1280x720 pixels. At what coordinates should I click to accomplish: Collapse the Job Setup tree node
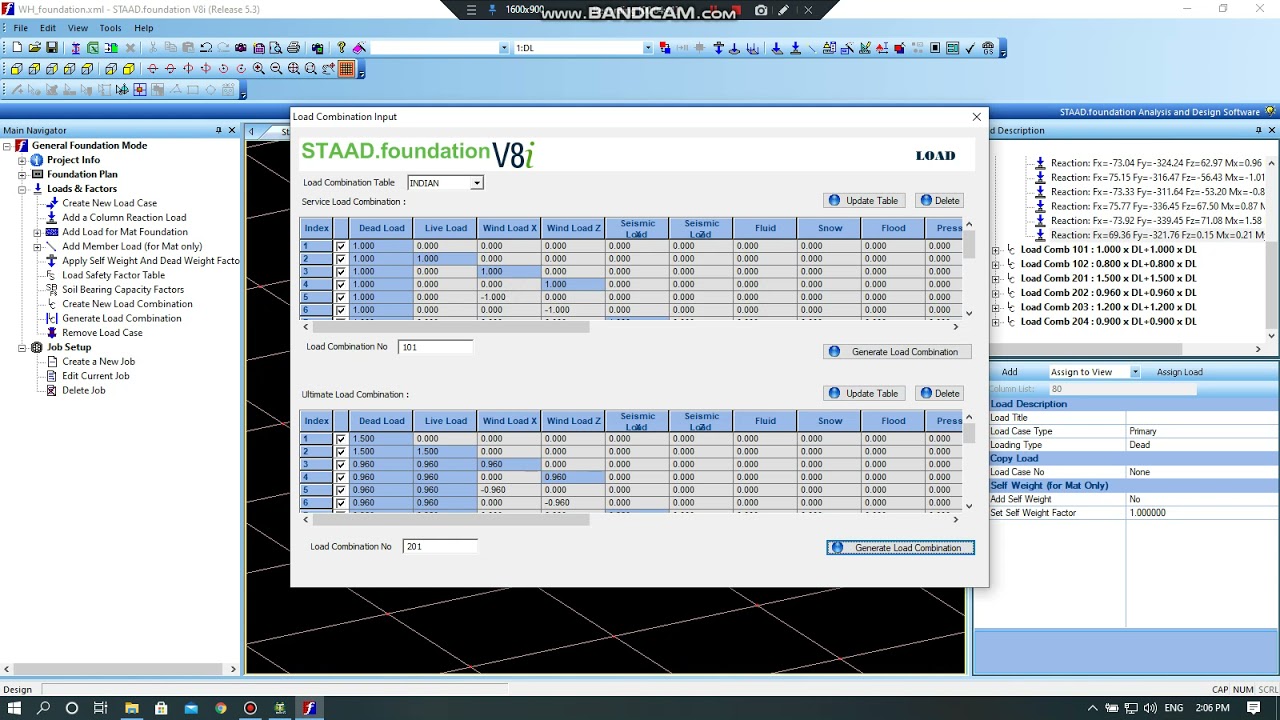coord(22,347)
